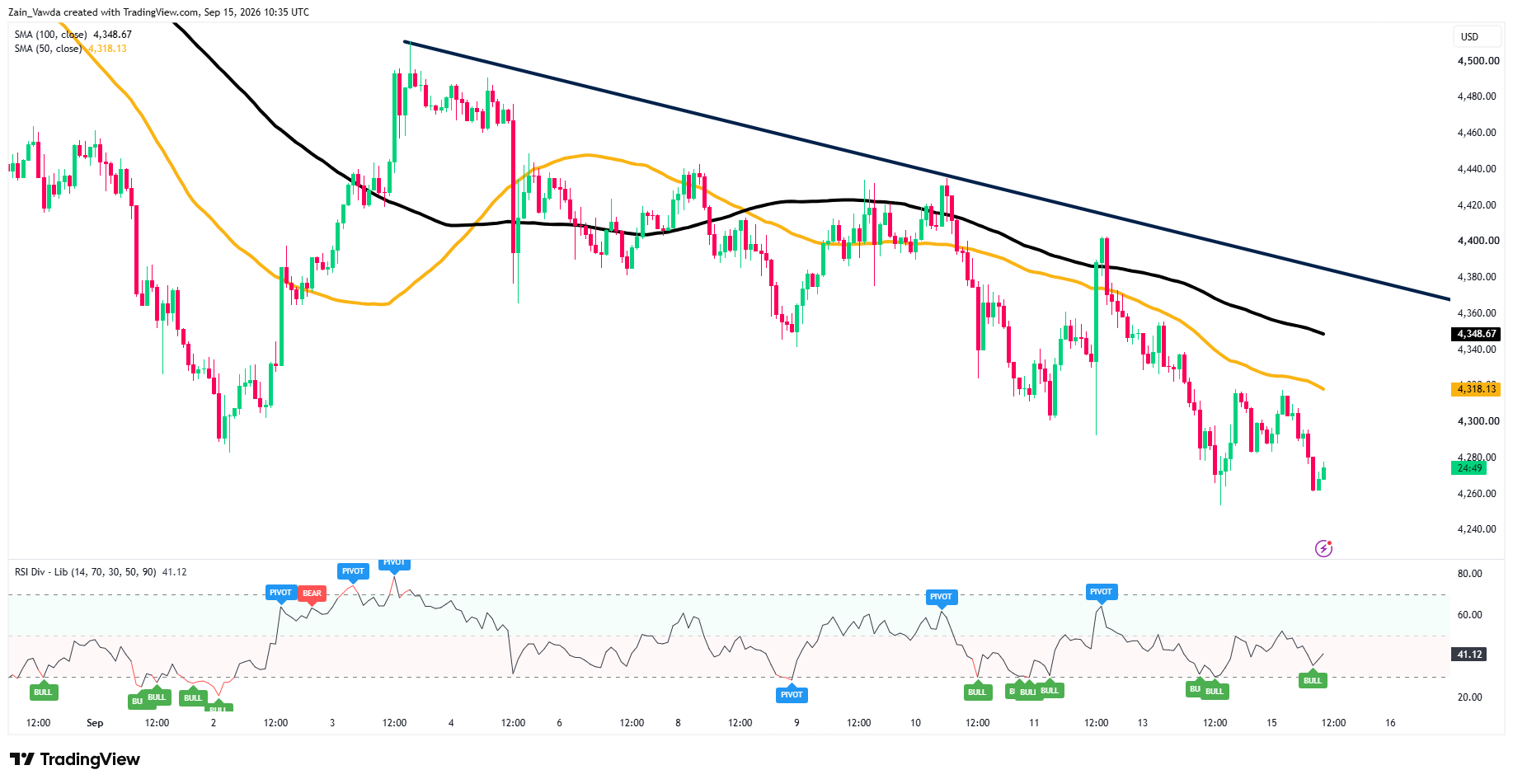Viewport: 1513px width, 784px height.
Task: Click the PIVOT marker above RSI near Sep 13
Action: point(1101,591)
